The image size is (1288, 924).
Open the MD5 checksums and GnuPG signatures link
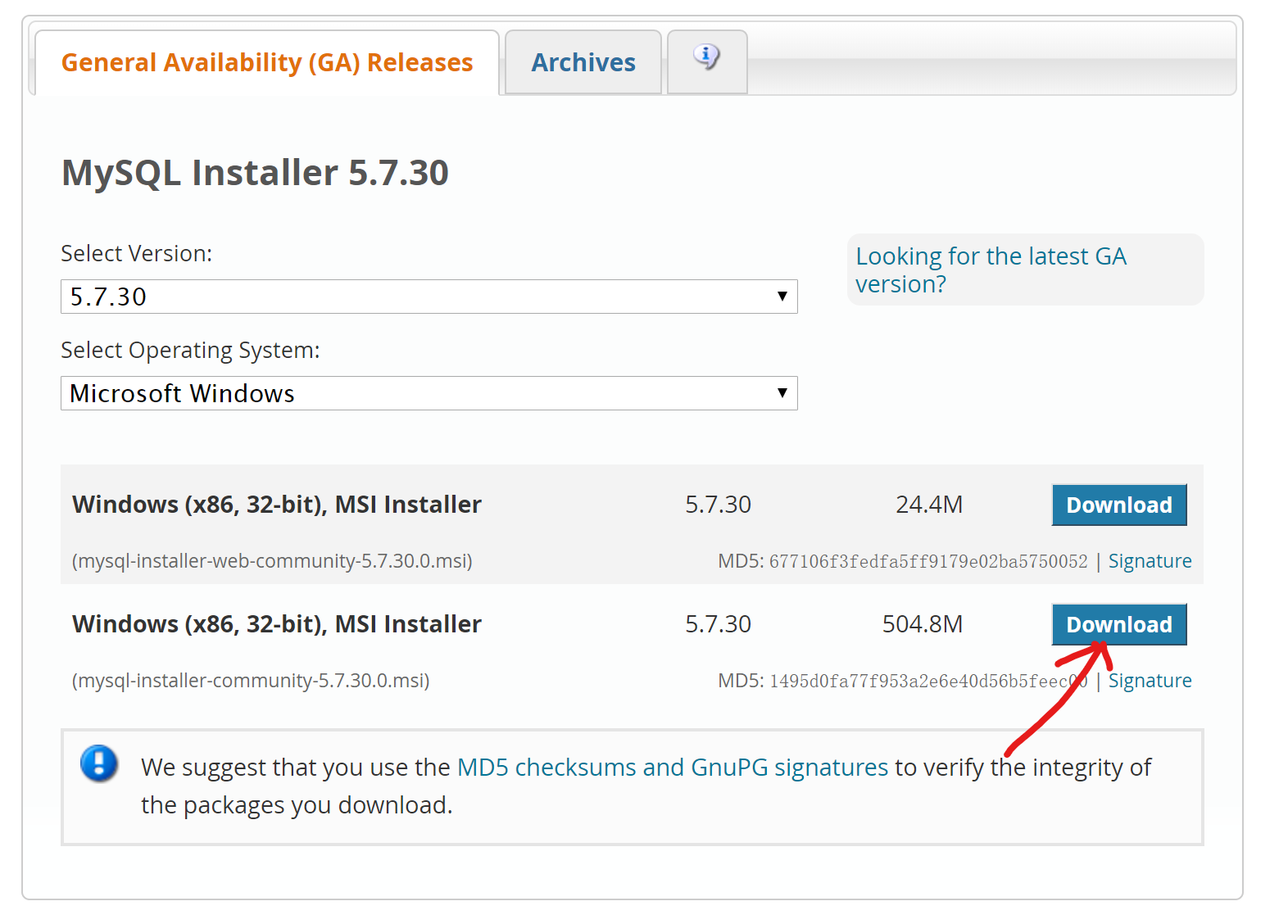673,768
